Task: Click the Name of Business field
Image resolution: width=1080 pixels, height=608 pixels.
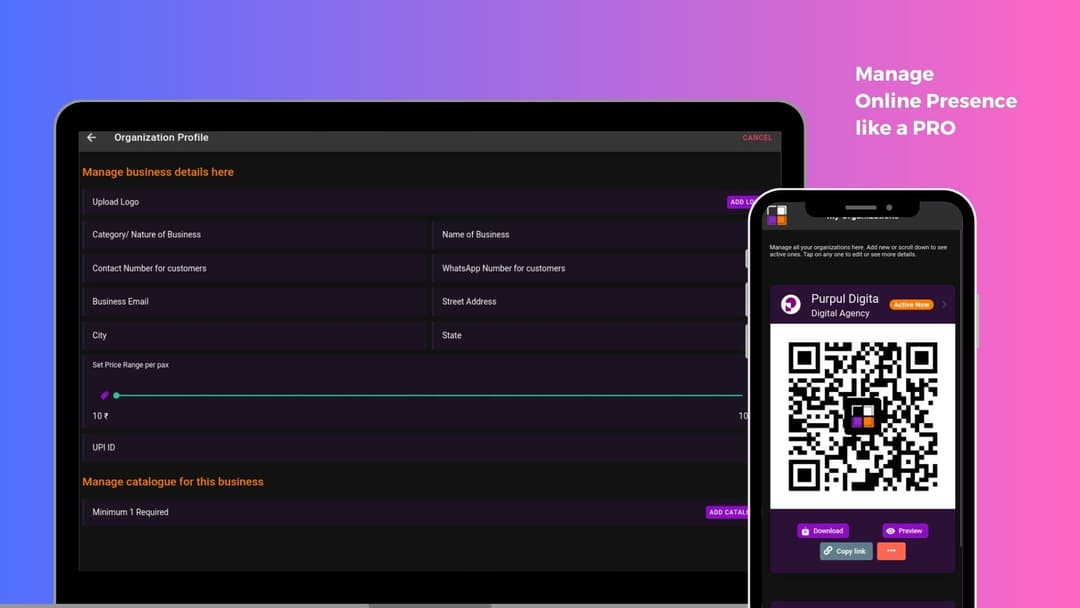Action: (590, 235)
